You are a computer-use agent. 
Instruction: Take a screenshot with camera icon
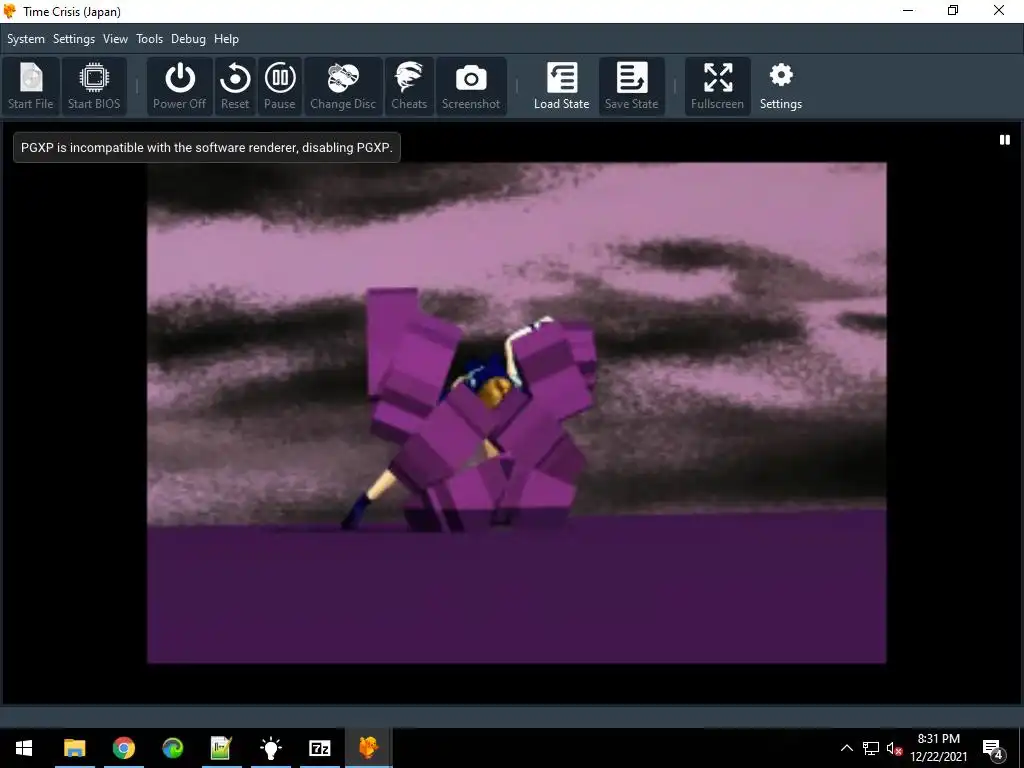(471, 86)
